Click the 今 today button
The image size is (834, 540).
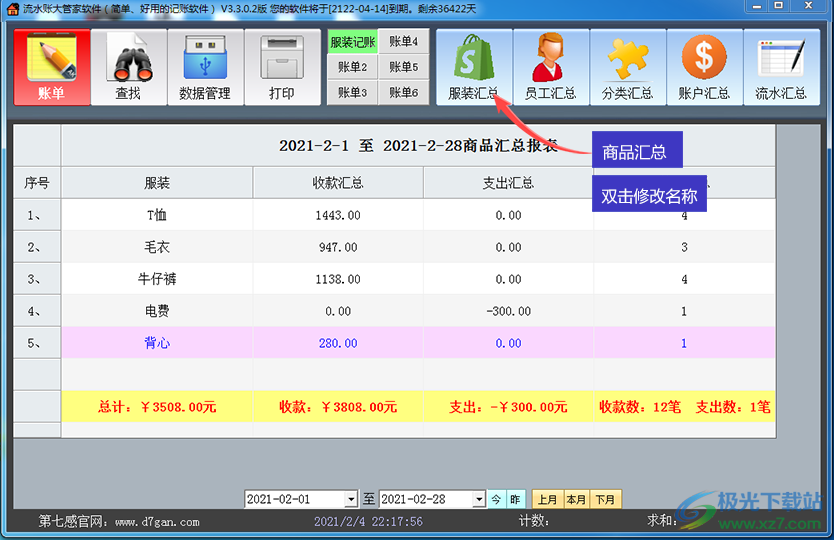click(496, 499)
